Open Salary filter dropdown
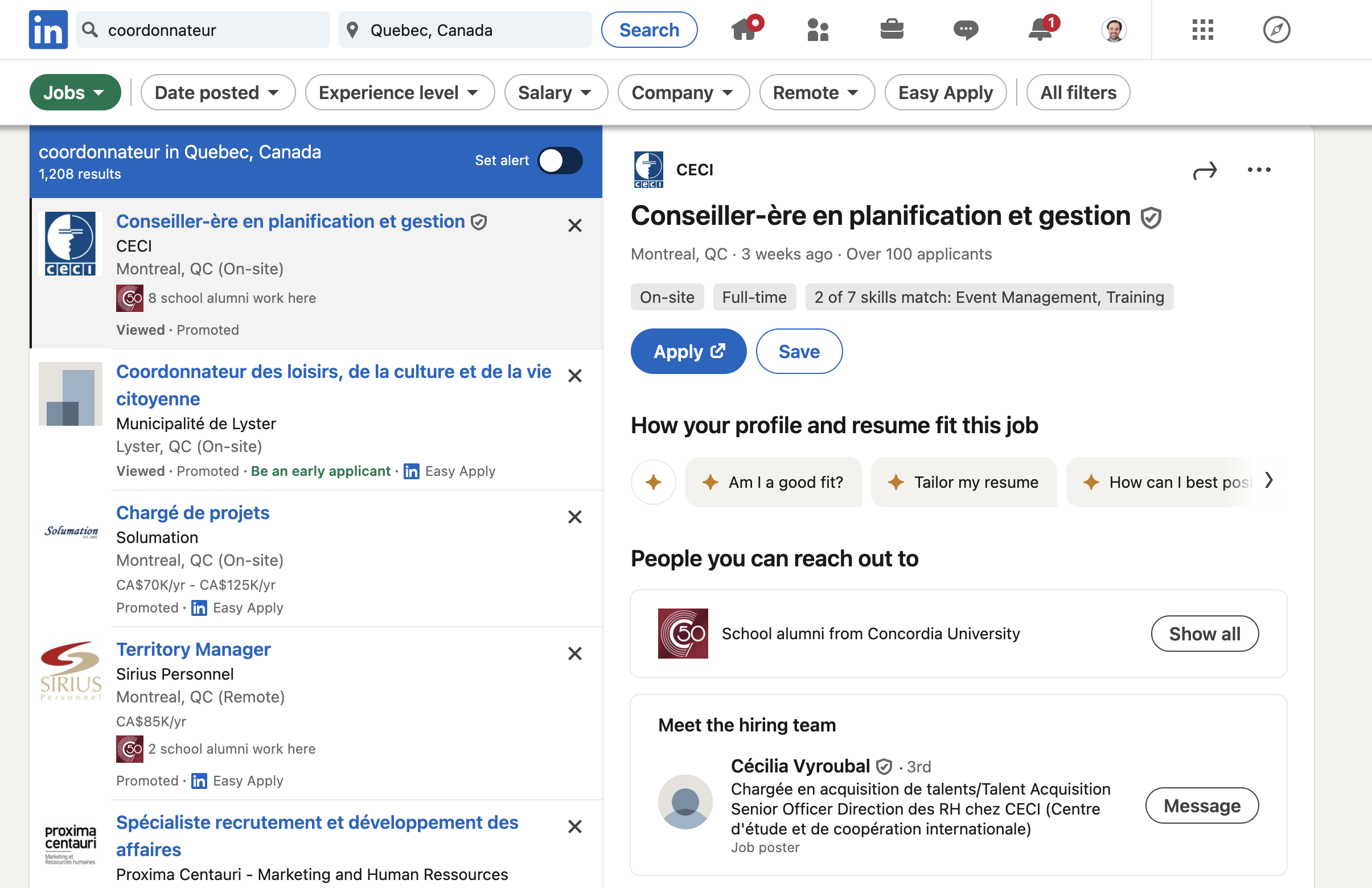The height and width of the screenshot is (888, 1372). (556, 92)
